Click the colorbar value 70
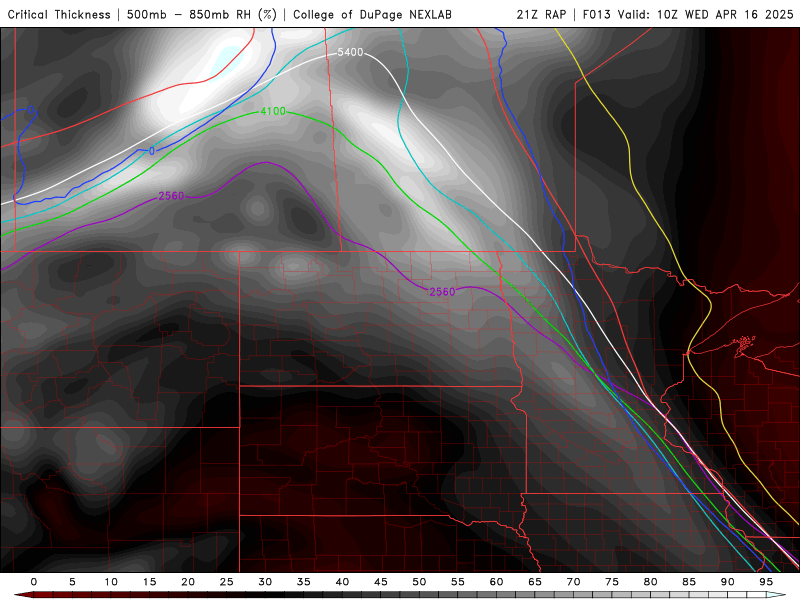The height and width of the screenshot is (600, 800). click(573, 582)
